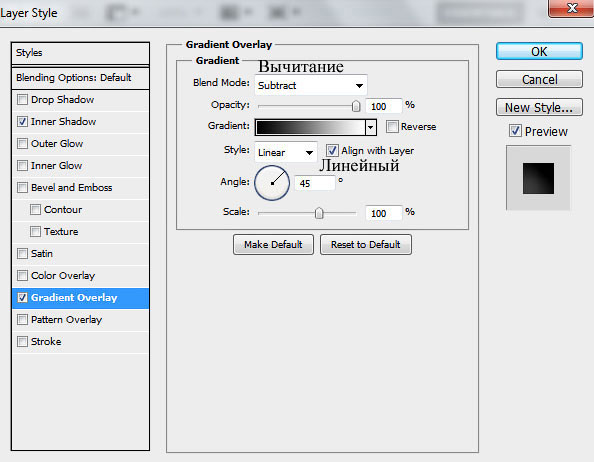This screenshot has width=594, height=462.
Task: Click the Angle dial control
Action: click(x=272, y=183)
